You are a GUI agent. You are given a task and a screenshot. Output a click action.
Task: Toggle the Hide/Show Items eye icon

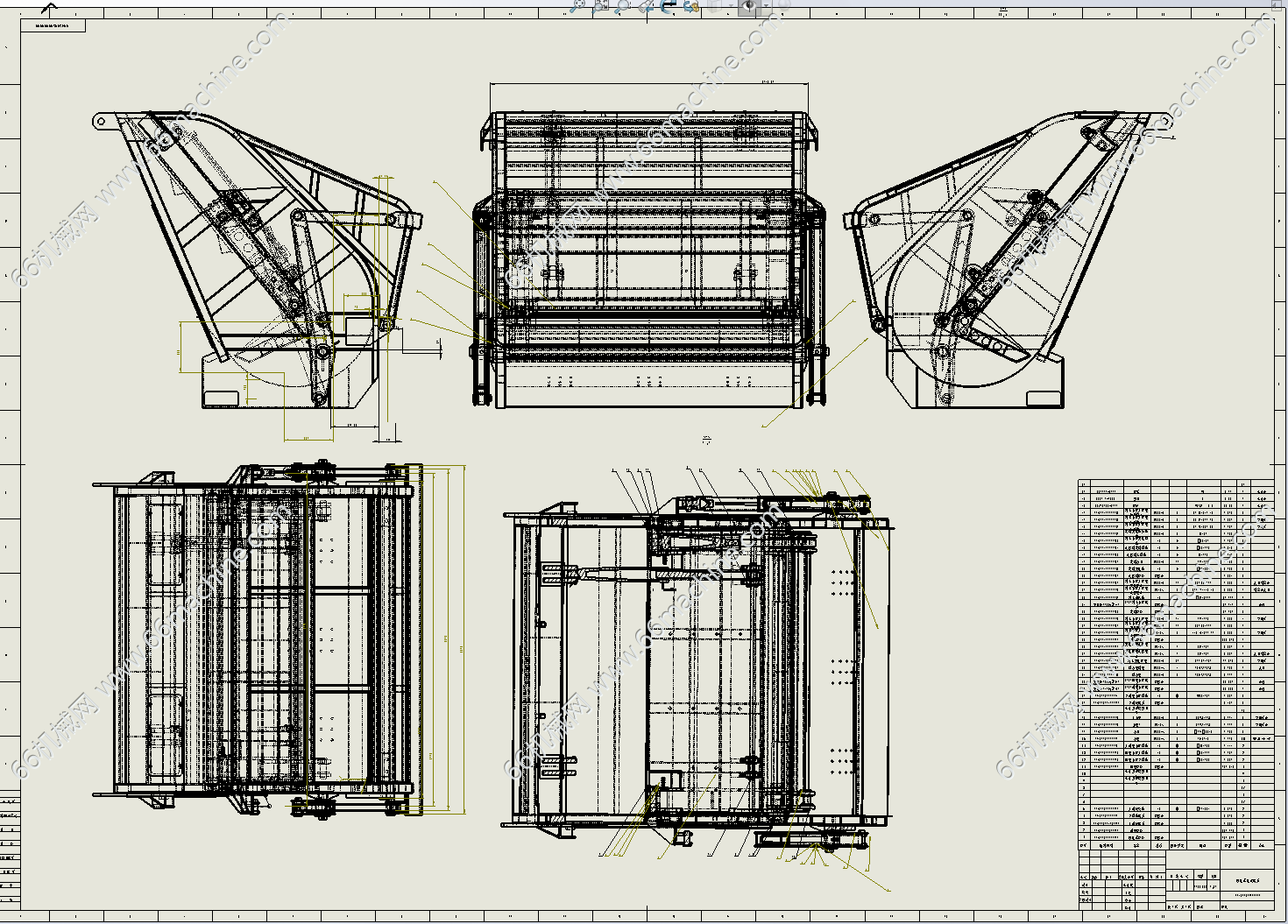748,5
